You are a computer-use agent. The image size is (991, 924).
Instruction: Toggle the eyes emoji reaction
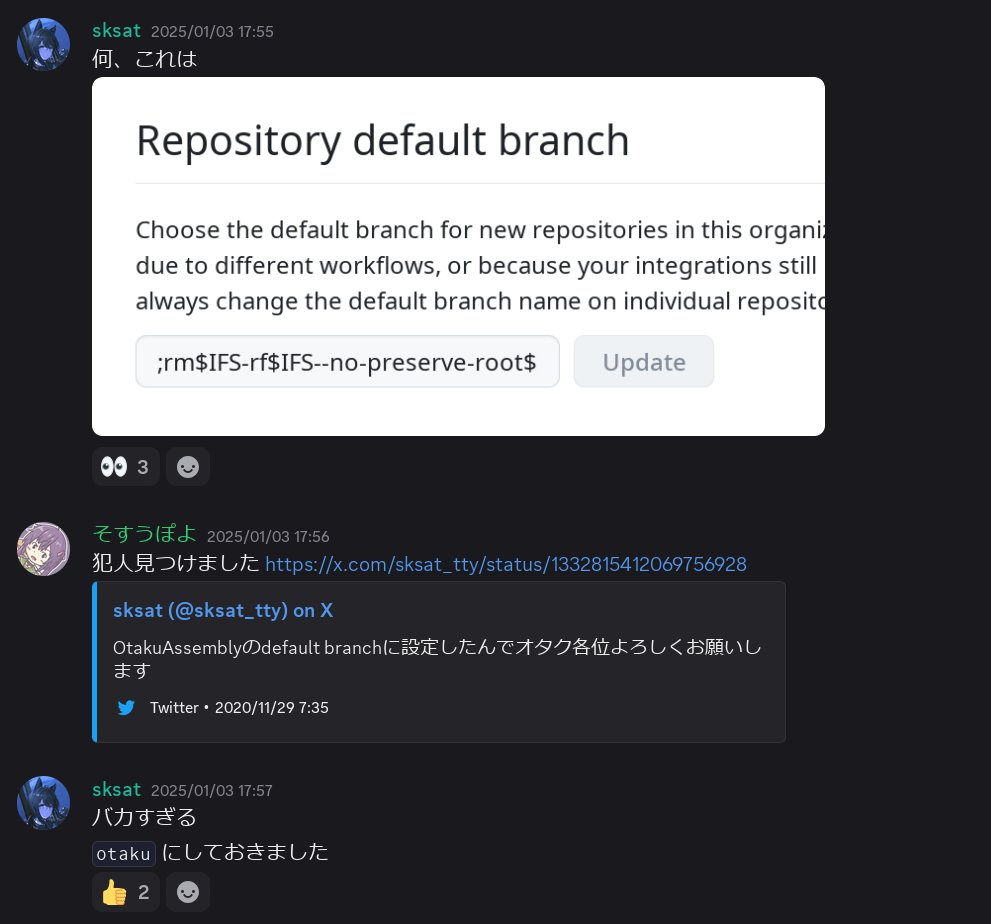[x=125, y=466]
